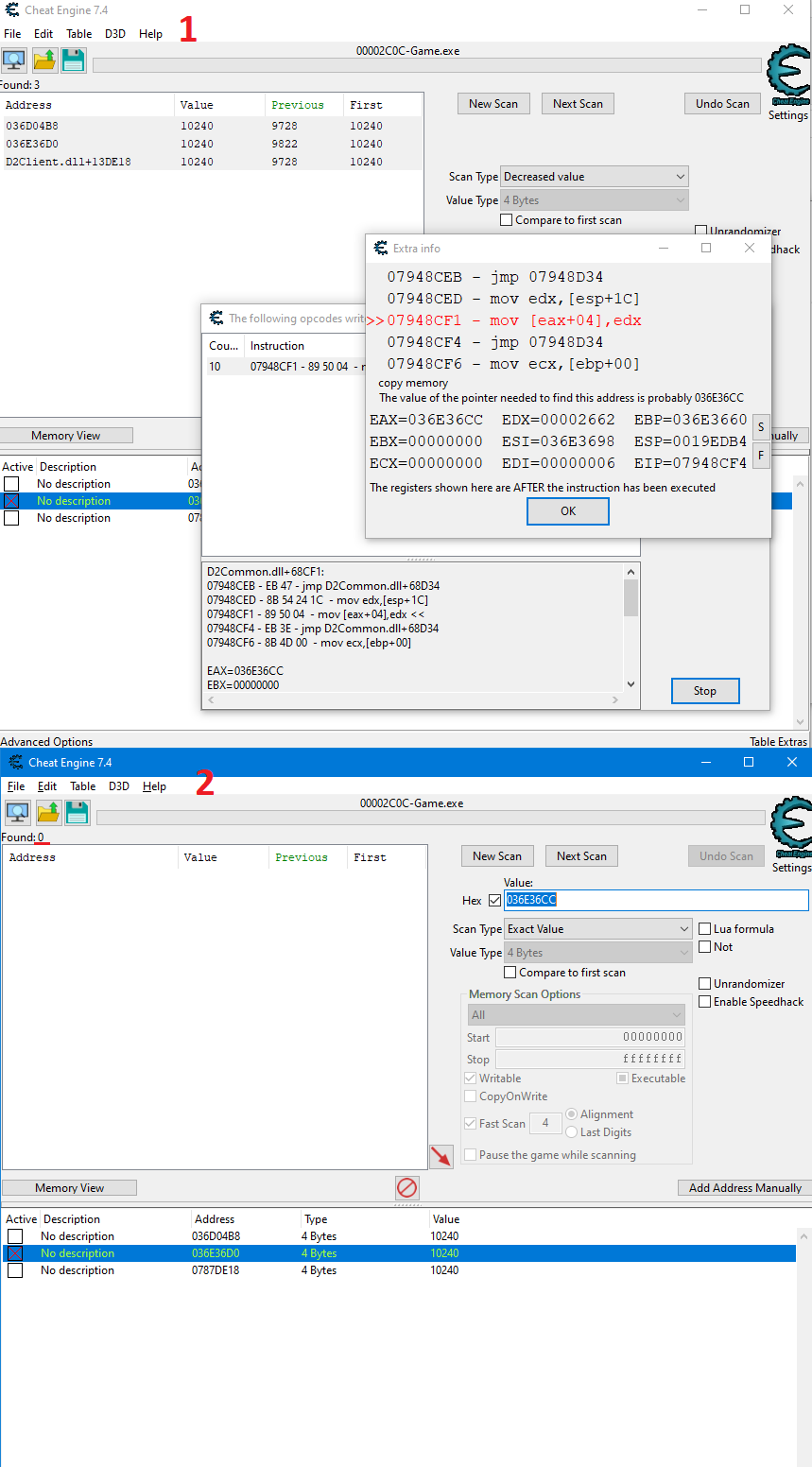This screenshot has height=1467, width=812.
Task: Click the save table floppy icon in upper window
Action: click(x=74, y=60)
